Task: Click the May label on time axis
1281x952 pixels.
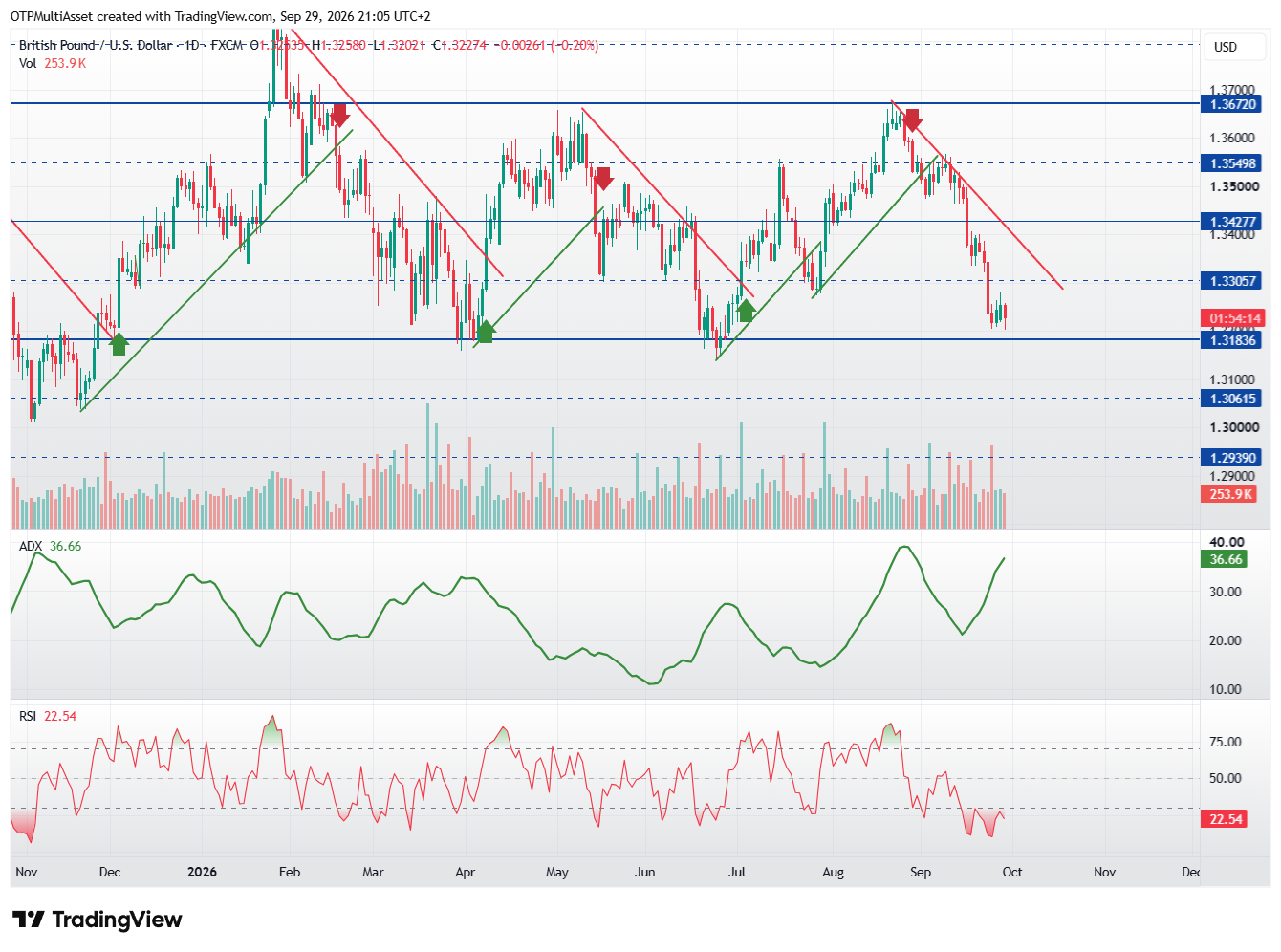Action: [557, 872]
